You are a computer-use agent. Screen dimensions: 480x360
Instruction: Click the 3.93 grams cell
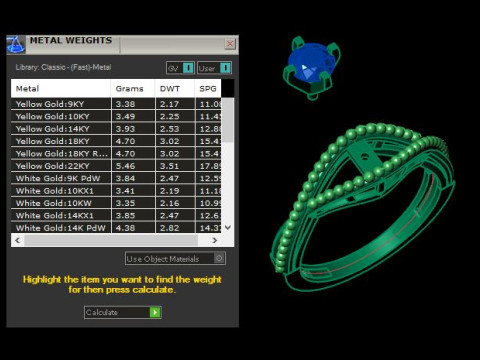pos(133,129)
